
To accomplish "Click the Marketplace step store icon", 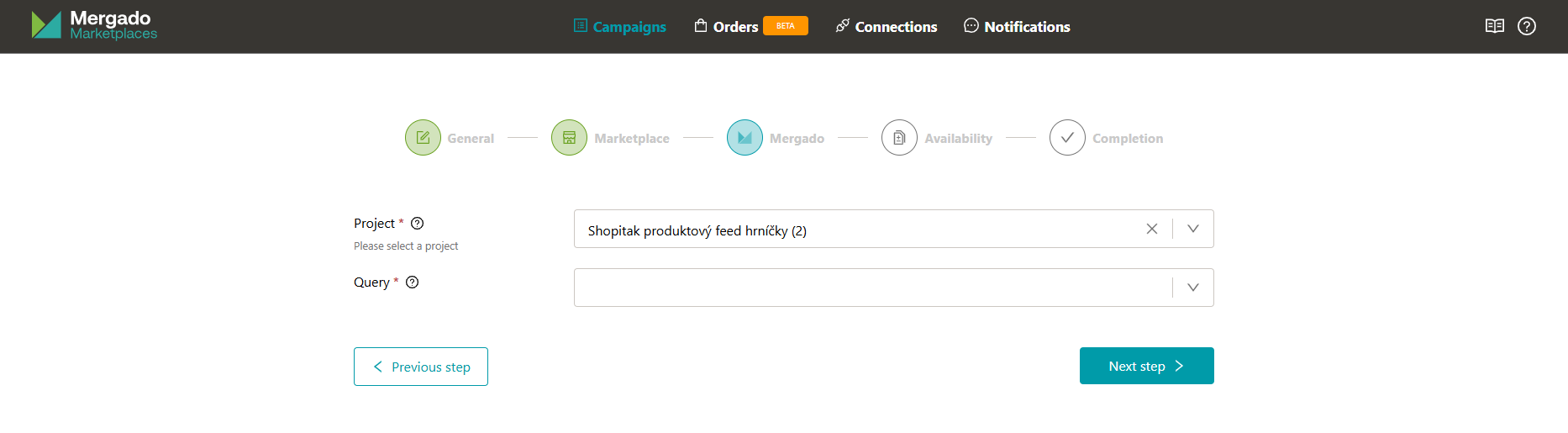I will tap(569, 138).
